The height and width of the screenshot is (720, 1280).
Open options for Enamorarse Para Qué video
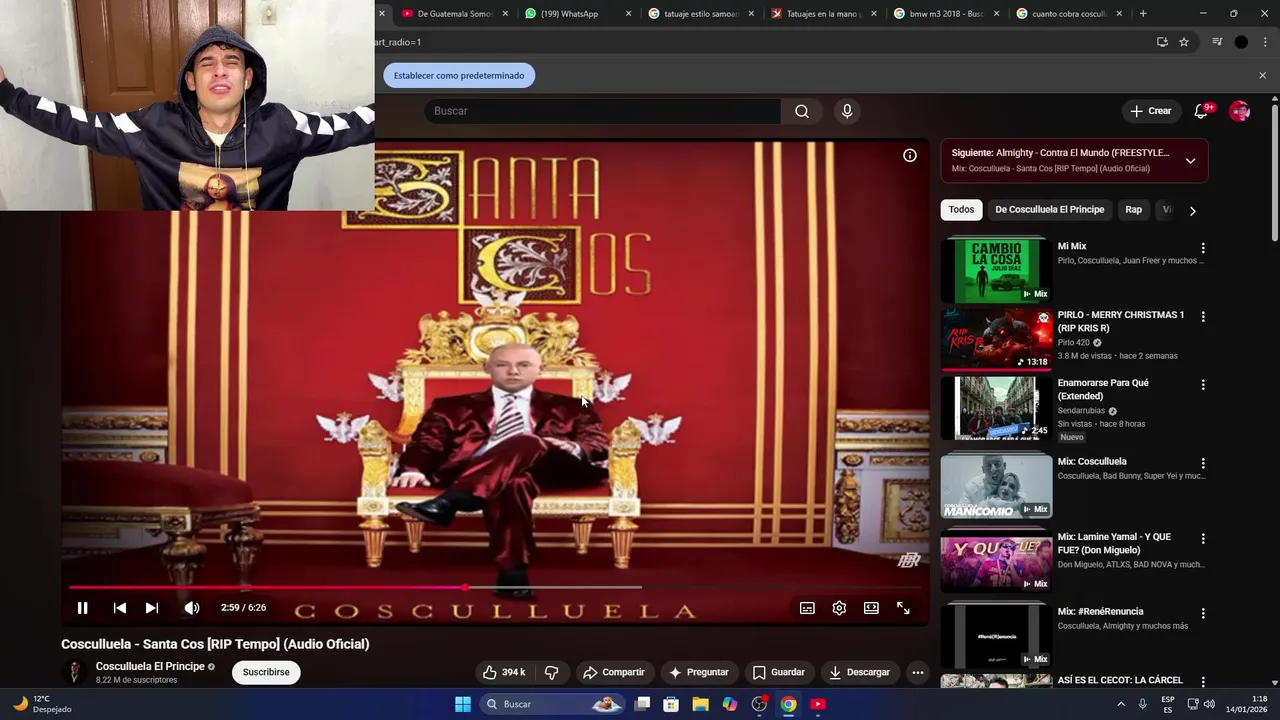pyautogui.click(x=1203, y=385)
